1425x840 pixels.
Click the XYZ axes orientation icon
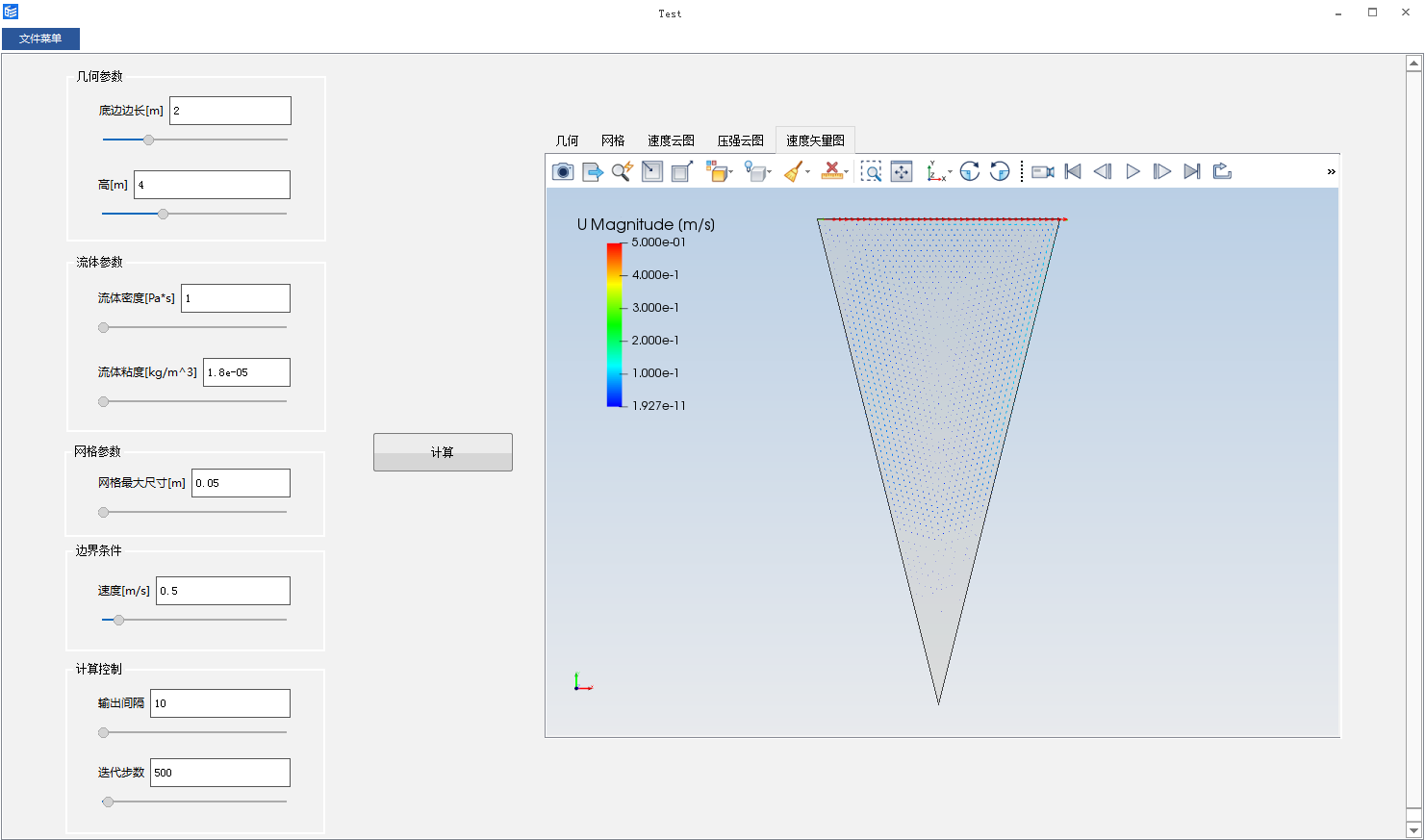pos(935,171)
